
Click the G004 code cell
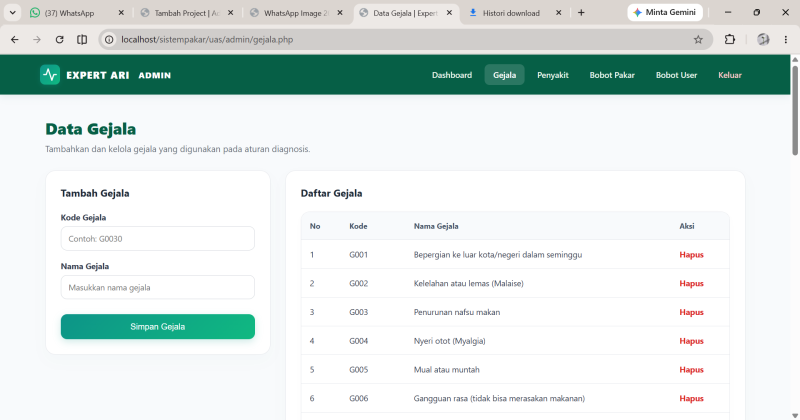[x=358, y=341]
